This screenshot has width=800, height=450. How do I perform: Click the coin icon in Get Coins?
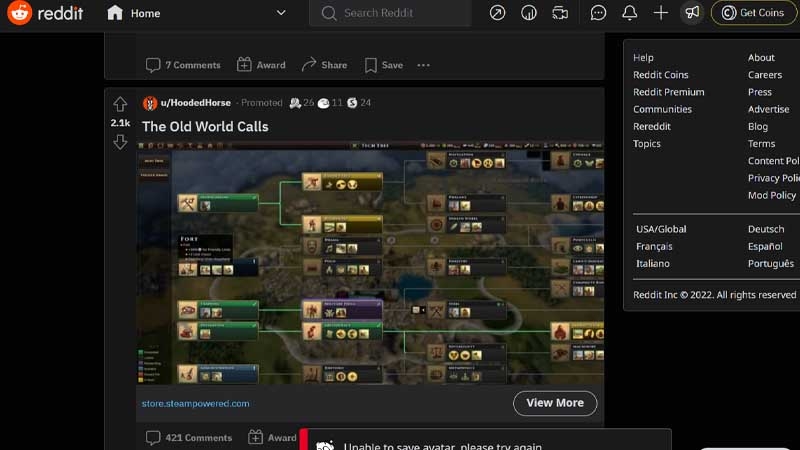click(x=729, y=13)
